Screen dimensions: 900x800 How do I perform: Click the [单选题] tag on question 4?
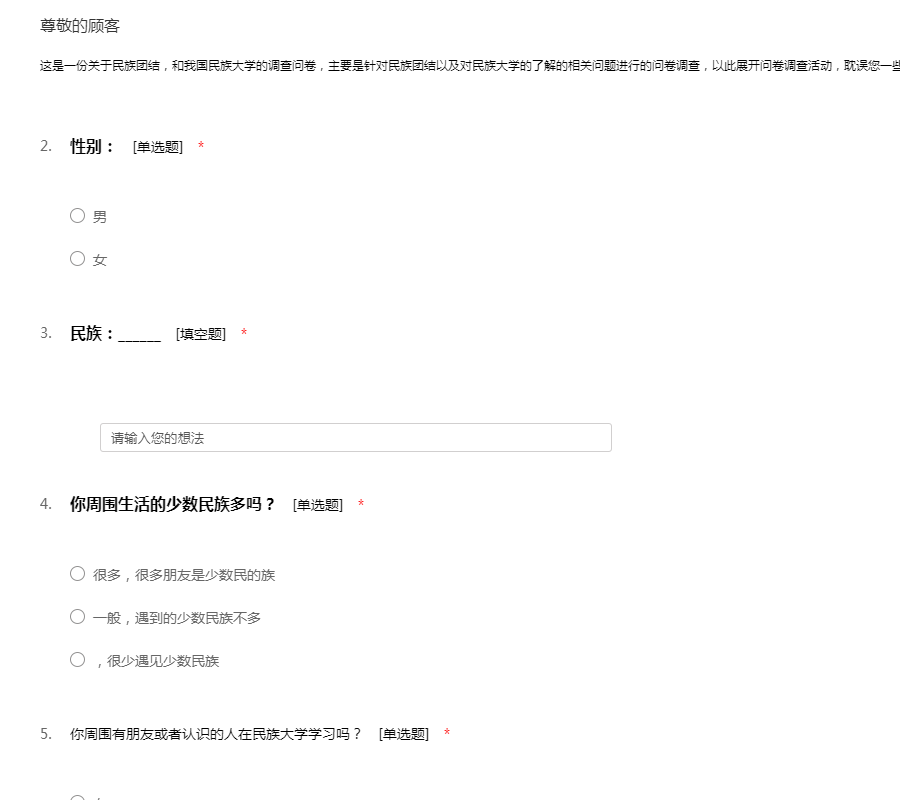tap(318, 505)
